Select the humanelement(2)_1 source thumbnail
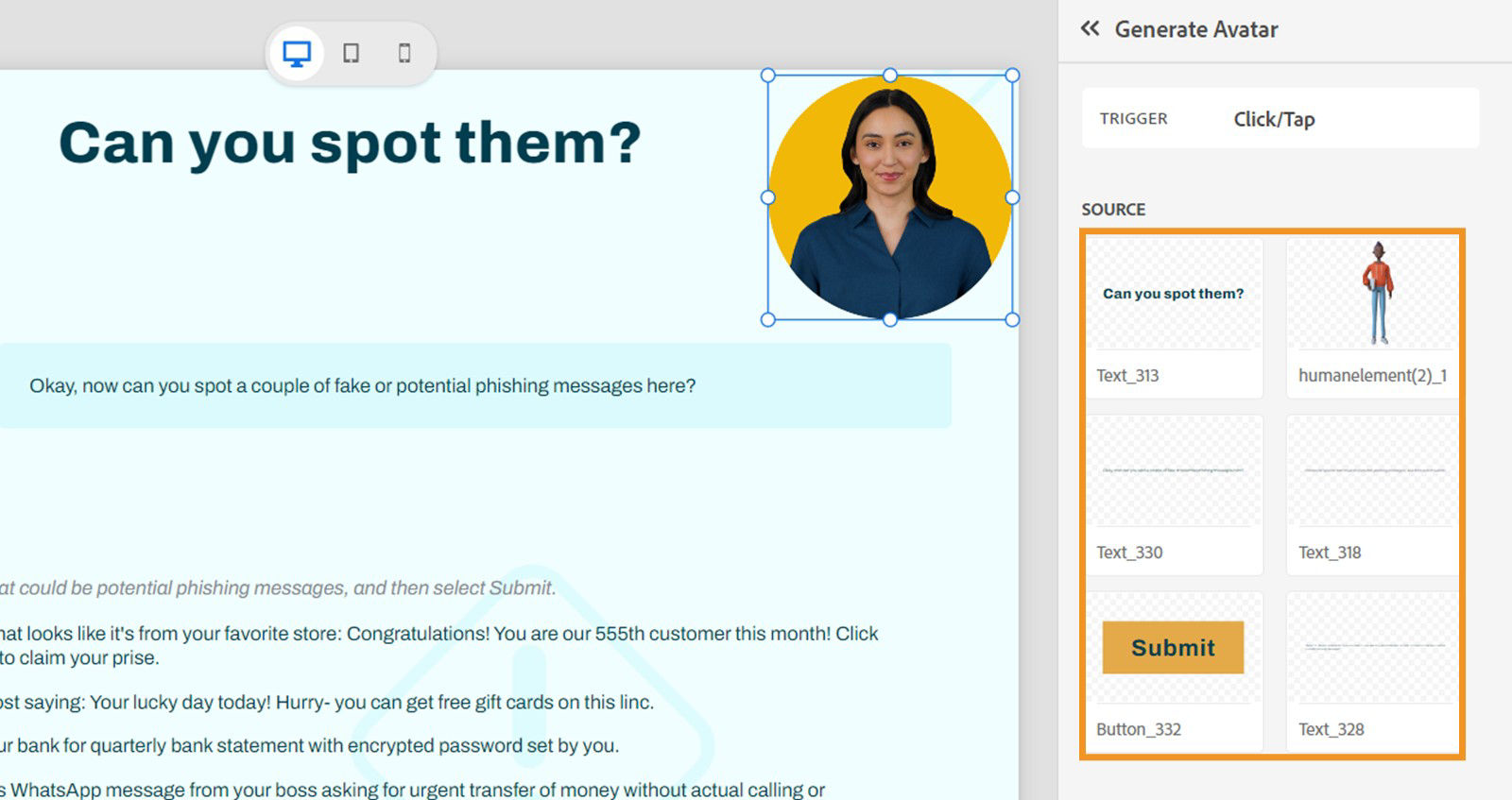This screenshot has height=800, width=1512. point(1372,316)
